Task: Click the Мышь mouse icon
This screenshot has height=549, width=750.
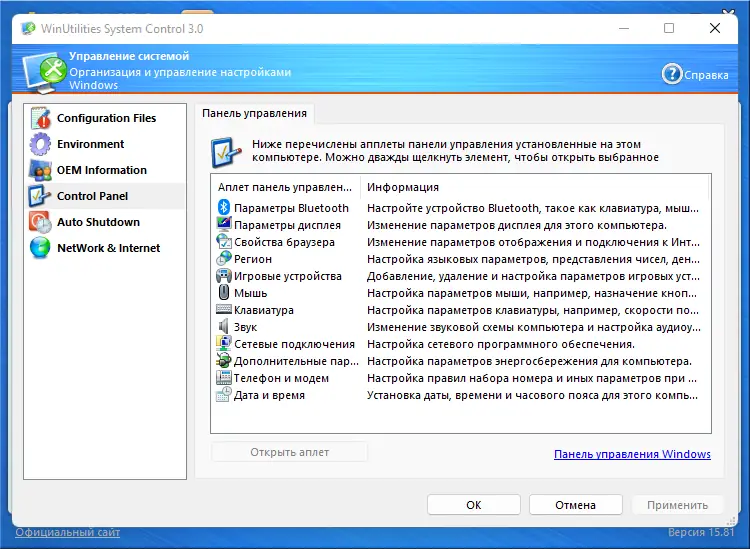Action: (224, 293)
